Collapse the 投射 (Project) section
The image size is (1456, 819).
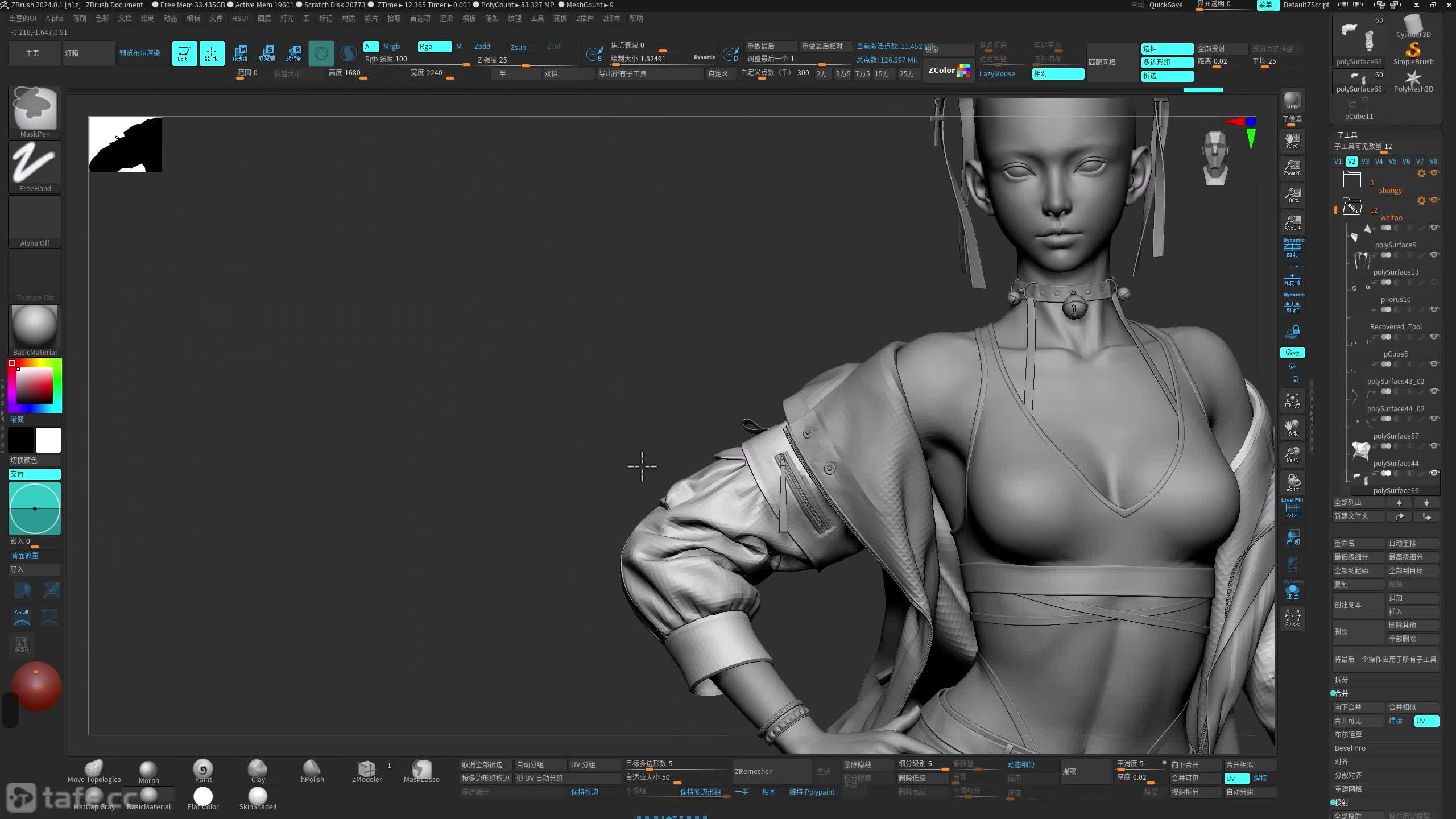click(x=1341, y=803)
